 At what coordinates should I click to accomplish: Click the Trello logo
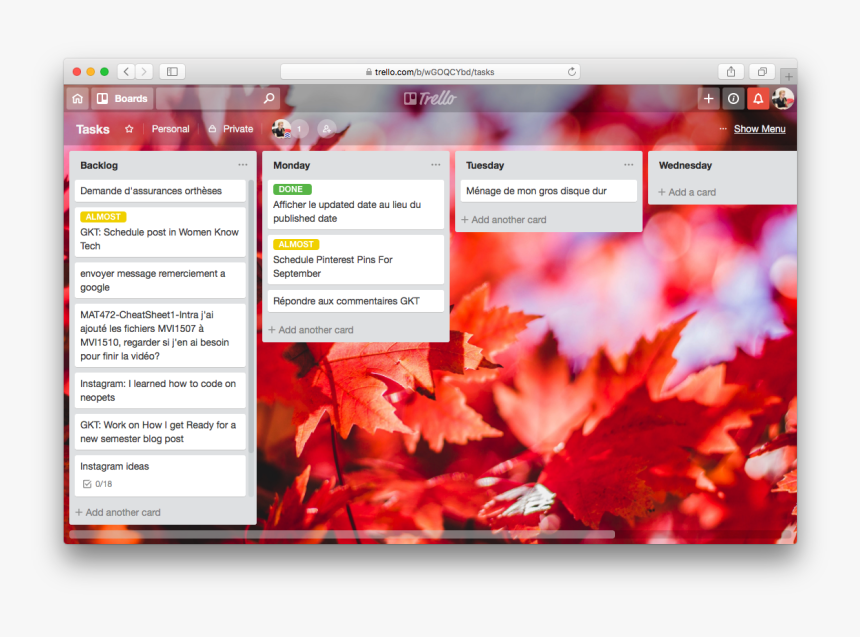tap(430, 98)
